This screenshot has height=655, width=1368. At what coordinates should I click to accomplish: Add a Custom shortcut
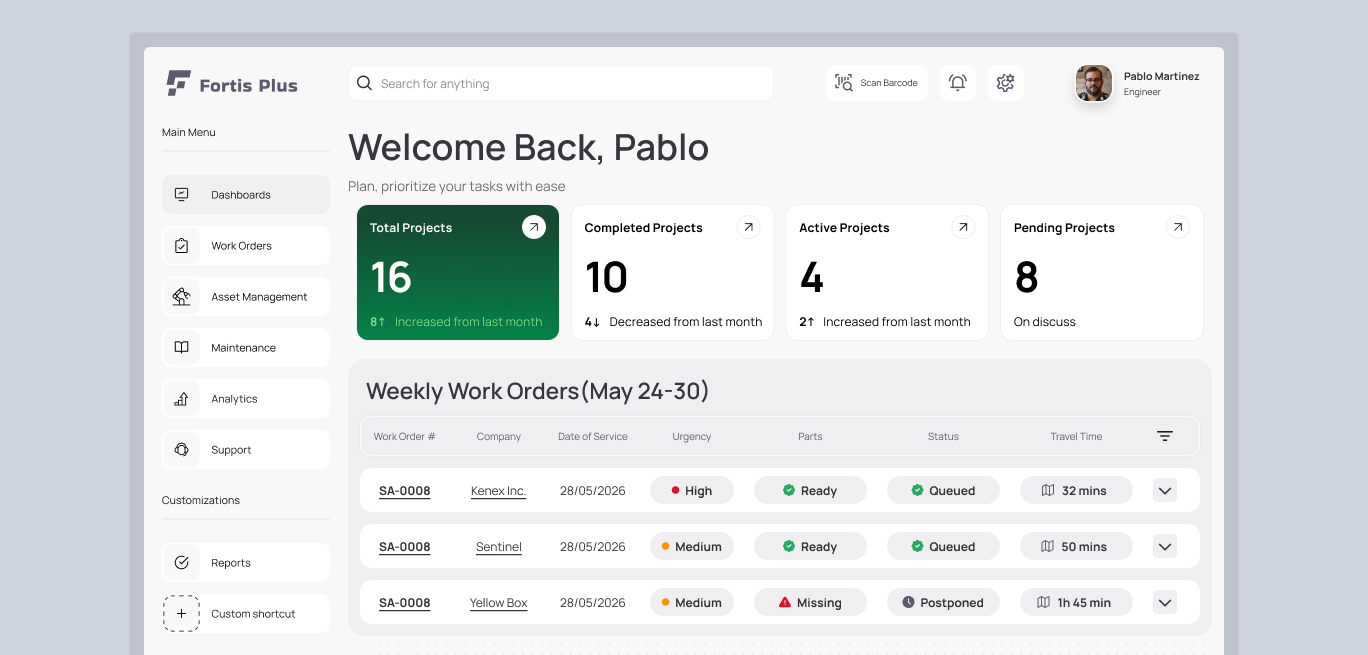click(x=246, y=614)
